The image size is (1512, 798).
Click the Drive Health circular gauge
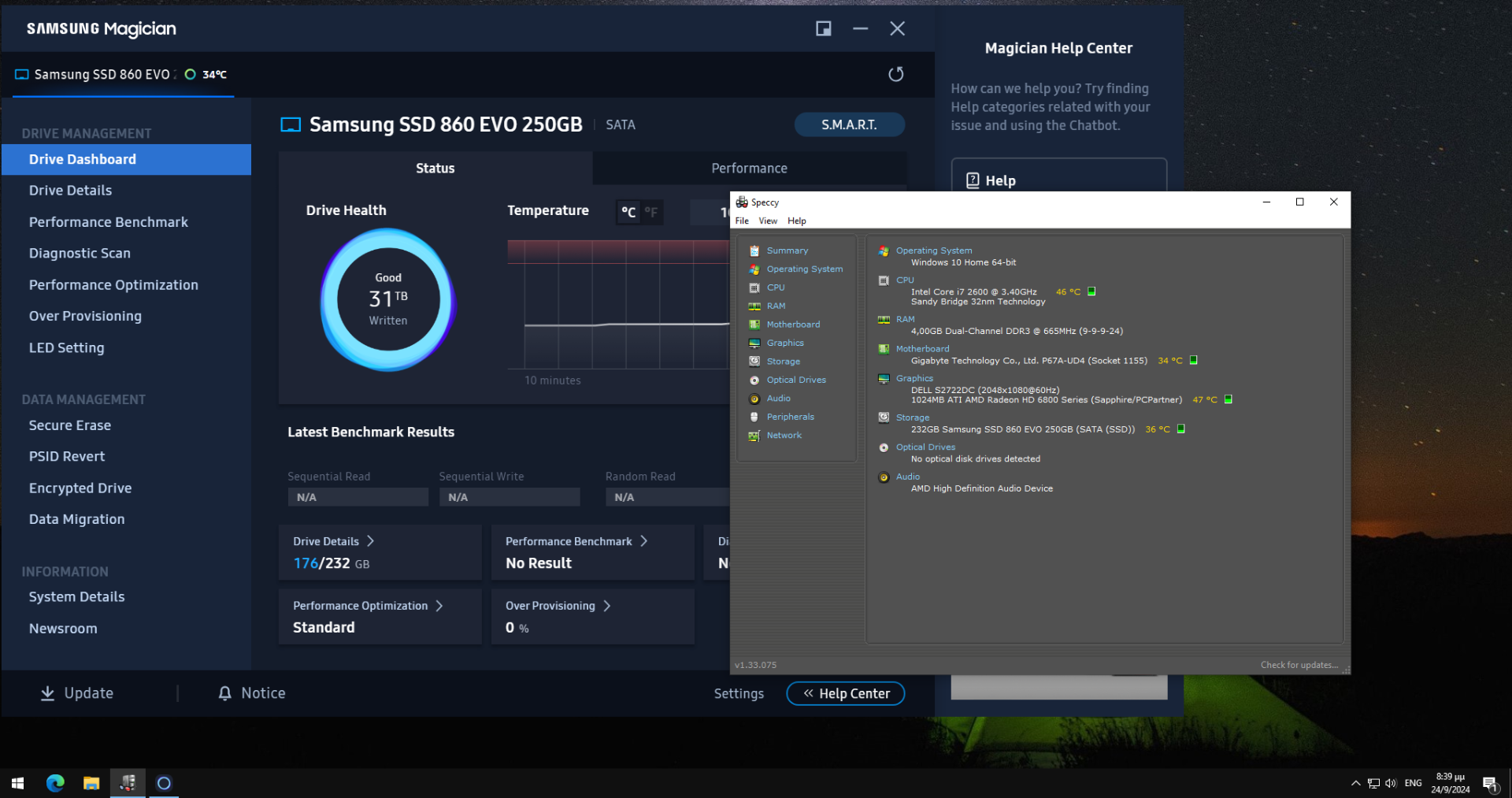tap(387, 299)
